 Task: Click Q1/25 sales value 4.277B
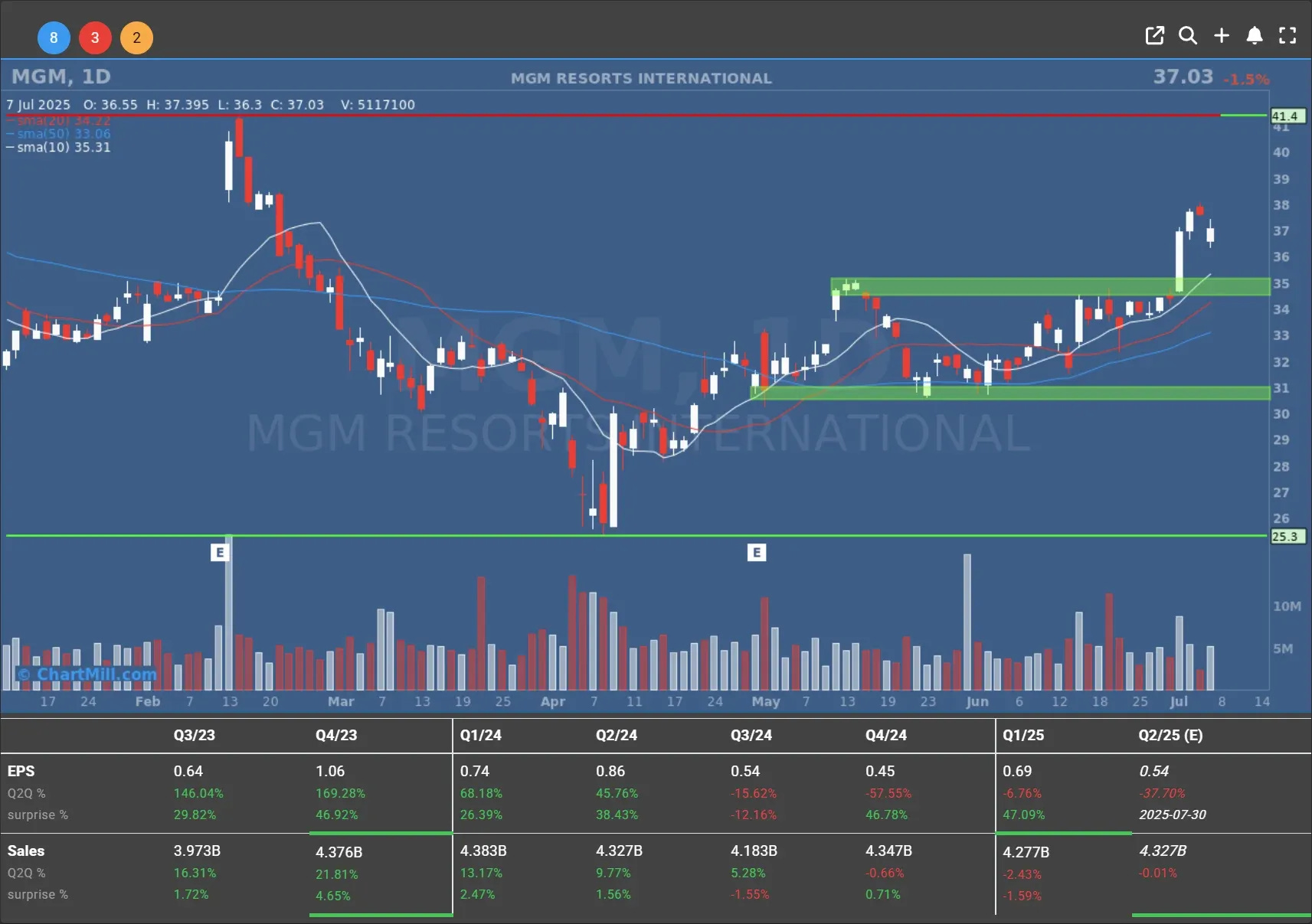(1026, 851)
